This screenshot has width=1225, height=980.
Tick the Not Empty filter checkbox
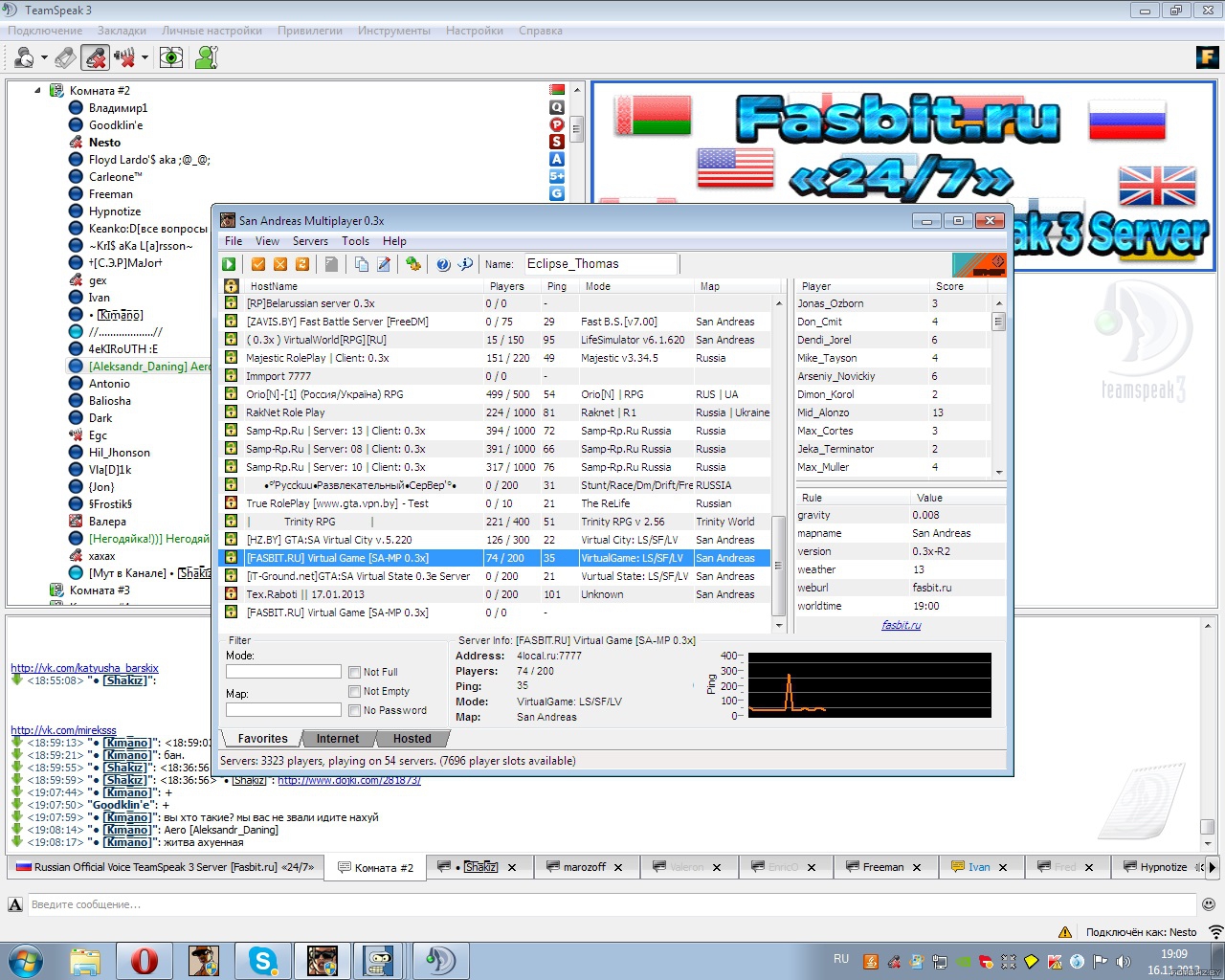(355, 691)
